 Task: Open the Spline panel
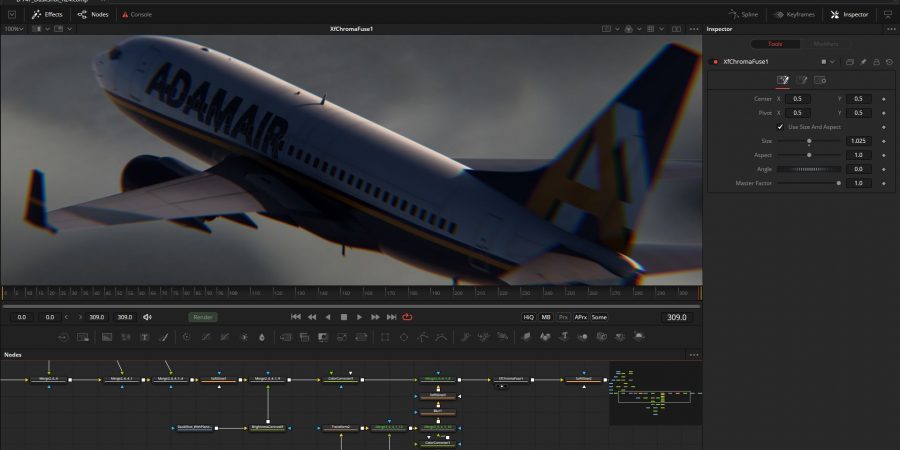tap(743, 14)
